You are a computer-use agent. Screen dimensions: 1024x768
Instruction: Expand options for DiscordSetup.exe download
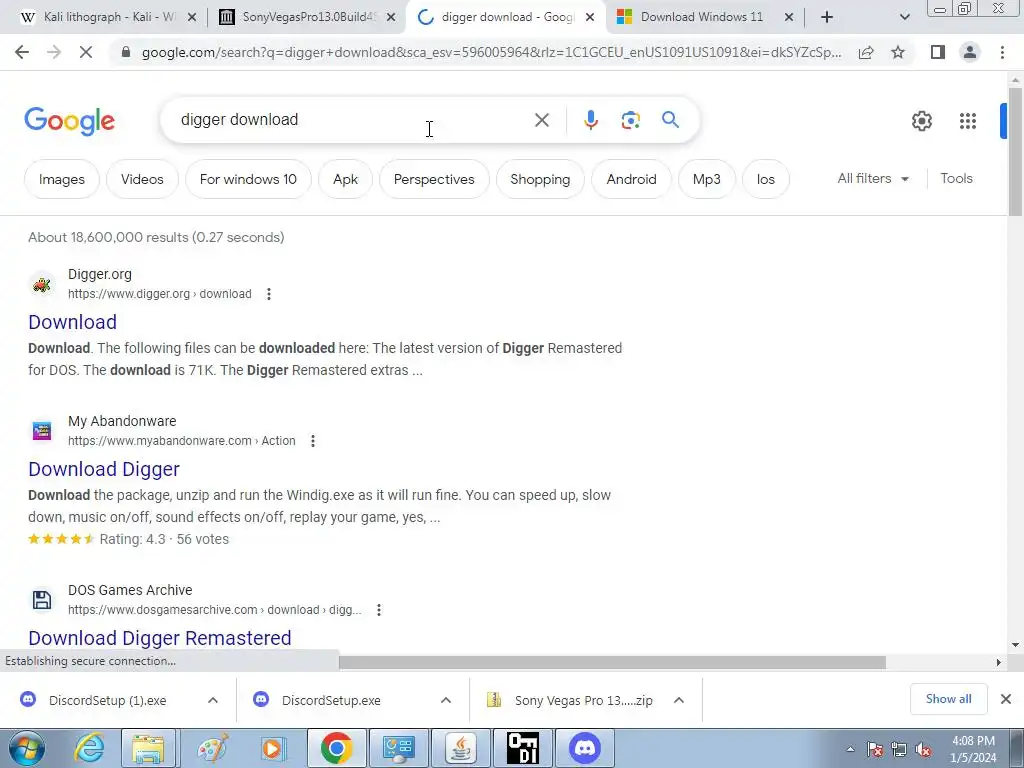[446, 700]
